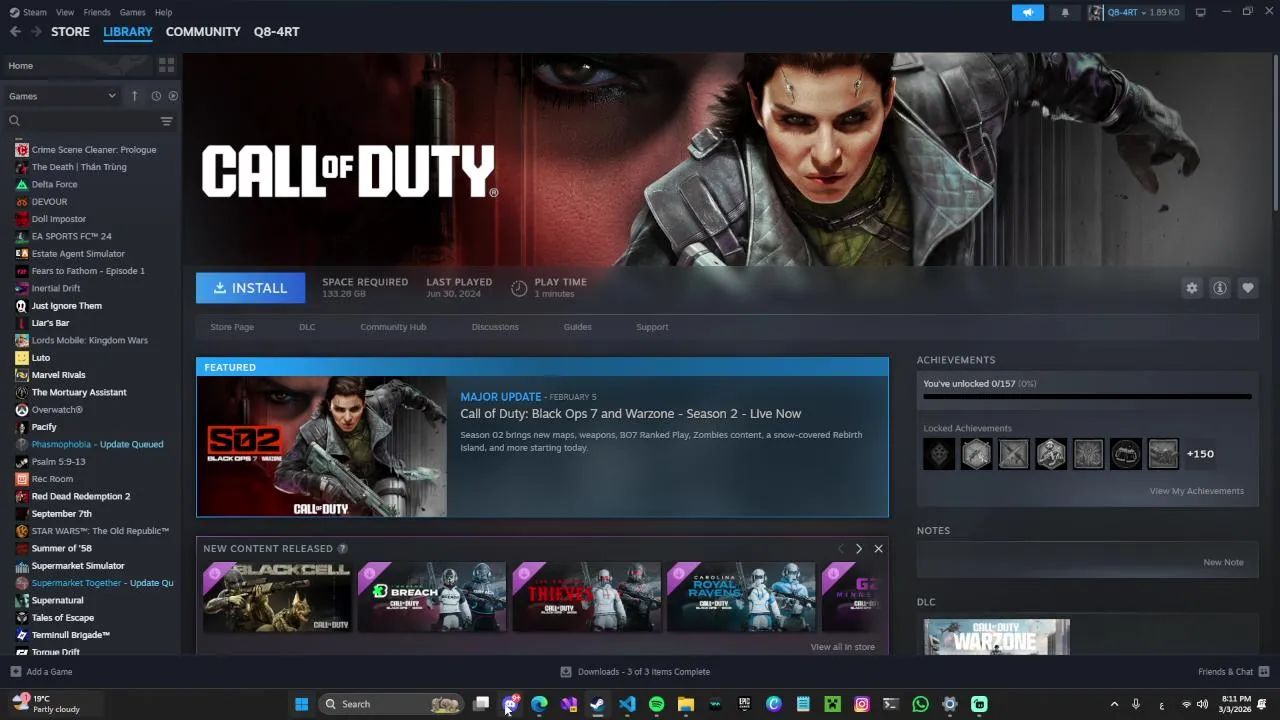The width and height of the screenshot is (1280, 720).
Task: Open the Q8-4RT account dropdown
Action: (x=1134, y=12)
